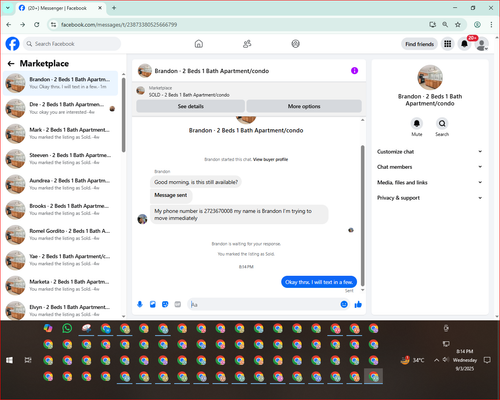Click the conversation list scrollbar
The width and height of the screenshot is (500, 400).
(x=123, y=115)
